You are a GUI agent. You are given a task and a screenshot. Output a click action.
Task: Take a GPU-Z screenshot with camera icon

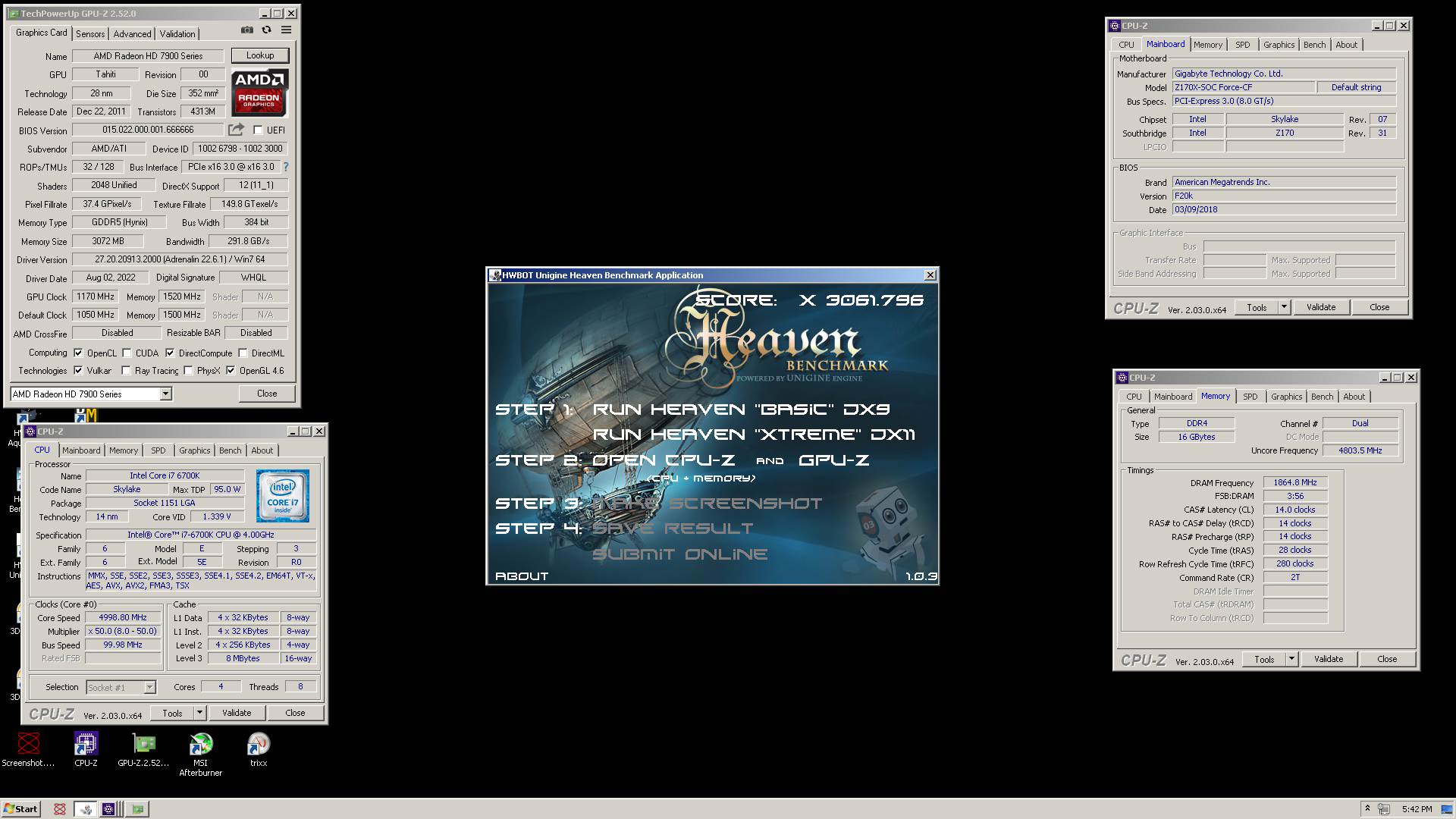click(x=246, y=30)
